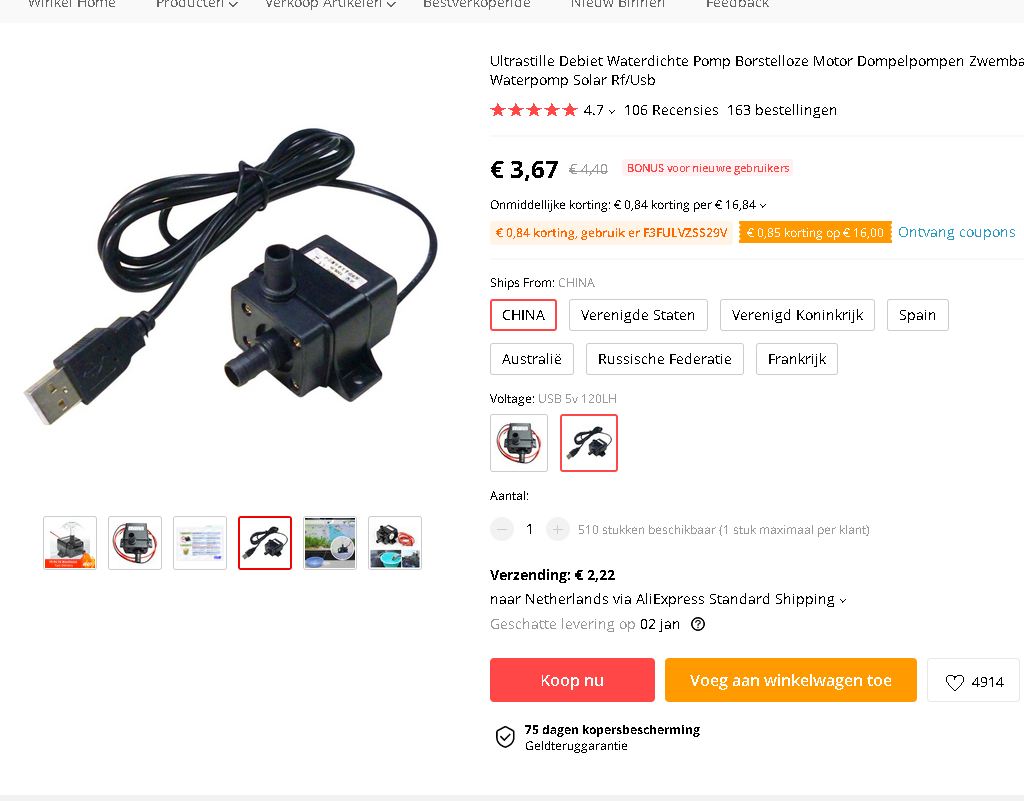Open delivery estimate help question mark
Screen dimensions: 1024x801
coord(697,624)
